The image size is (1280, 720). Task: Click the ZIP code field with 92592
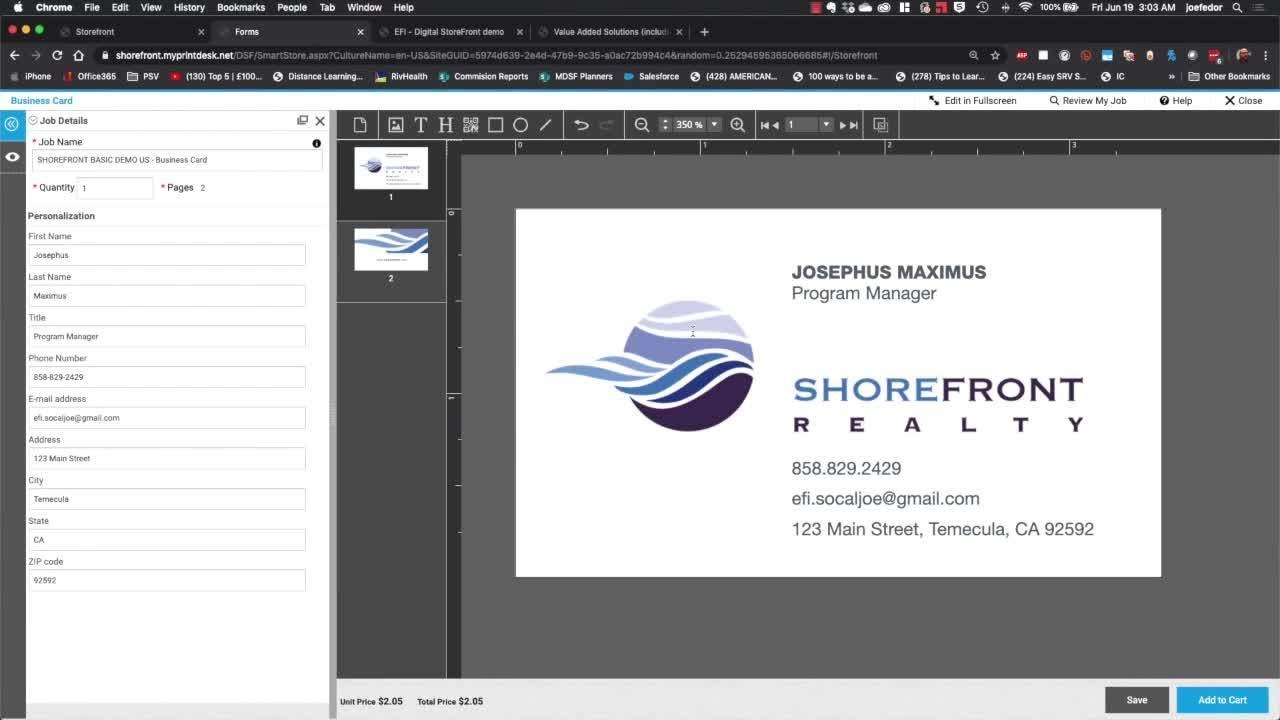[x=166, y=581]
